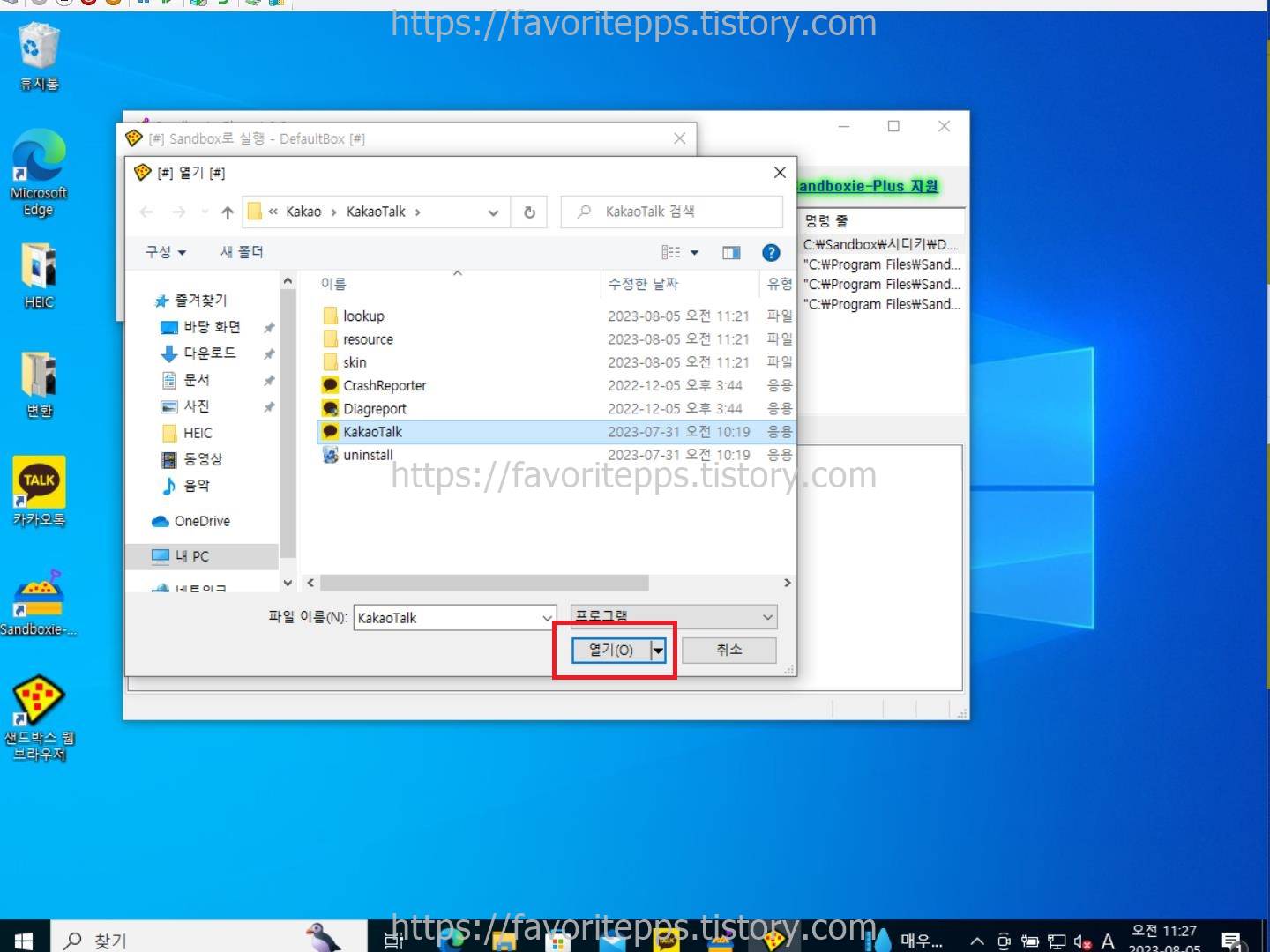Open the 휴지통 recycle bin desktop icon

point(39,56)
